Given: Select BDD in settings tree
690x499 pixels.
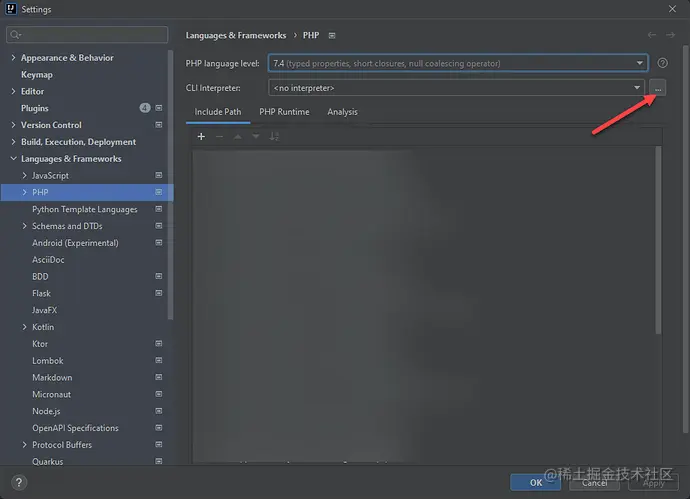Looking at the screenshot, I should (x=40, y=276).
